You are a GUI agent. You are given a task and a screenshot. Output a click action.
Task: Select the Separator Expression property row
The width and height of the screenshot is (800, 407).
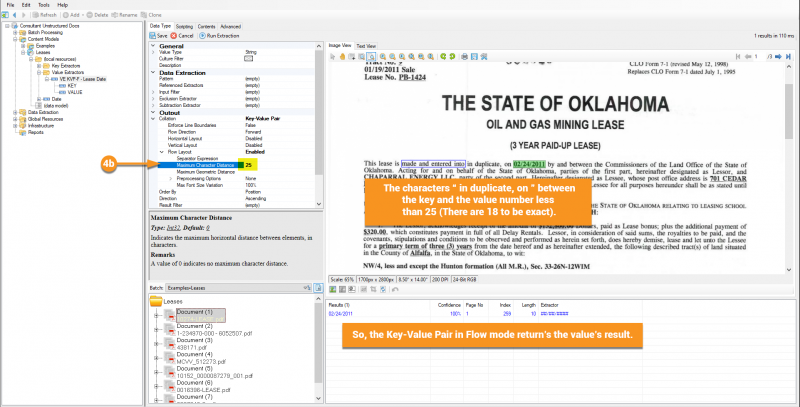tap(197, 159)
